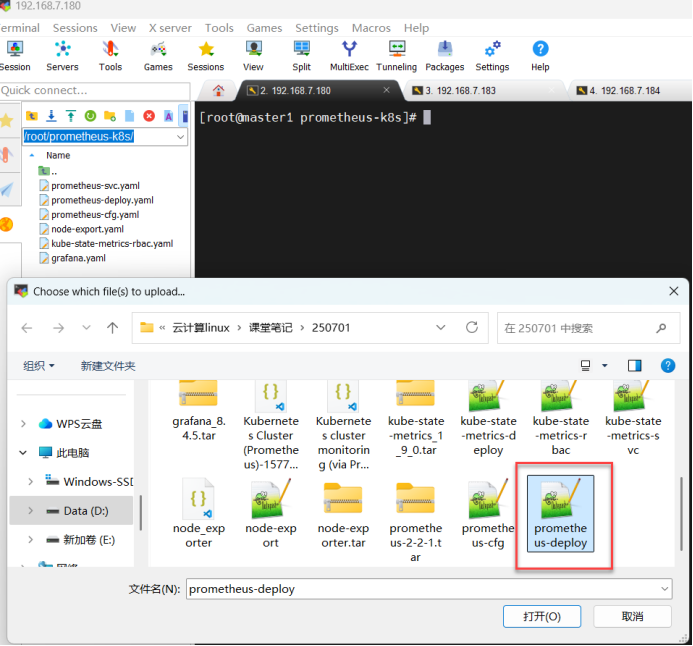This screenshot has height=646, width=693.
Task: Expand the remote path dropdown
Action: tap(180, 136)
